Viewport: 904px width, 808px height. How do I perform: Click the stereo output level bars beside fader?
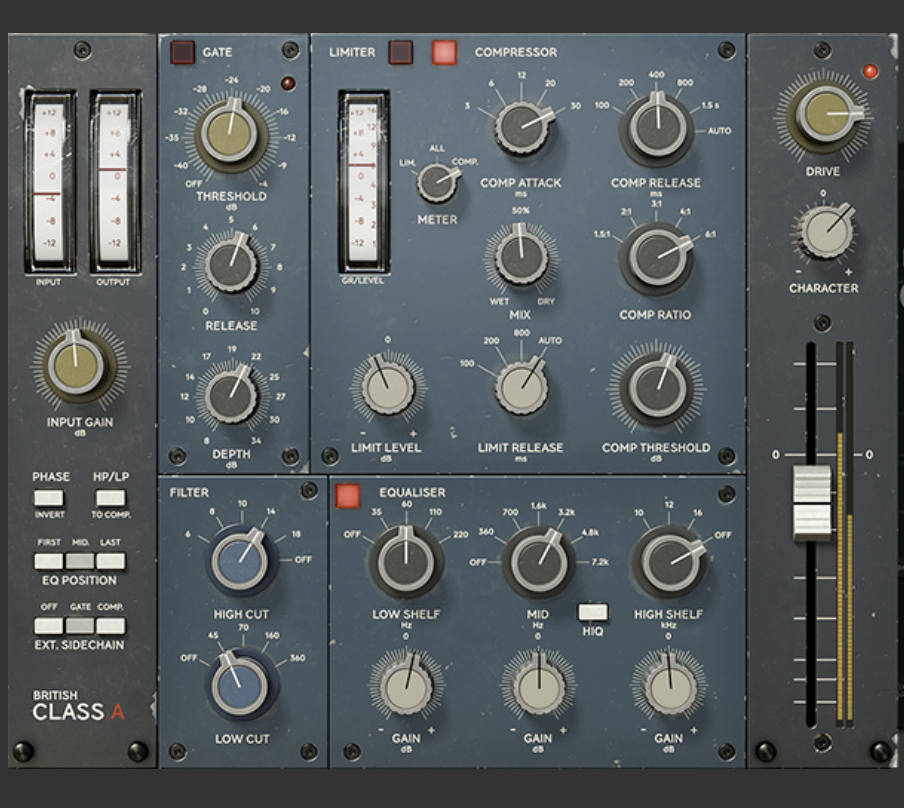click(845, 533)
